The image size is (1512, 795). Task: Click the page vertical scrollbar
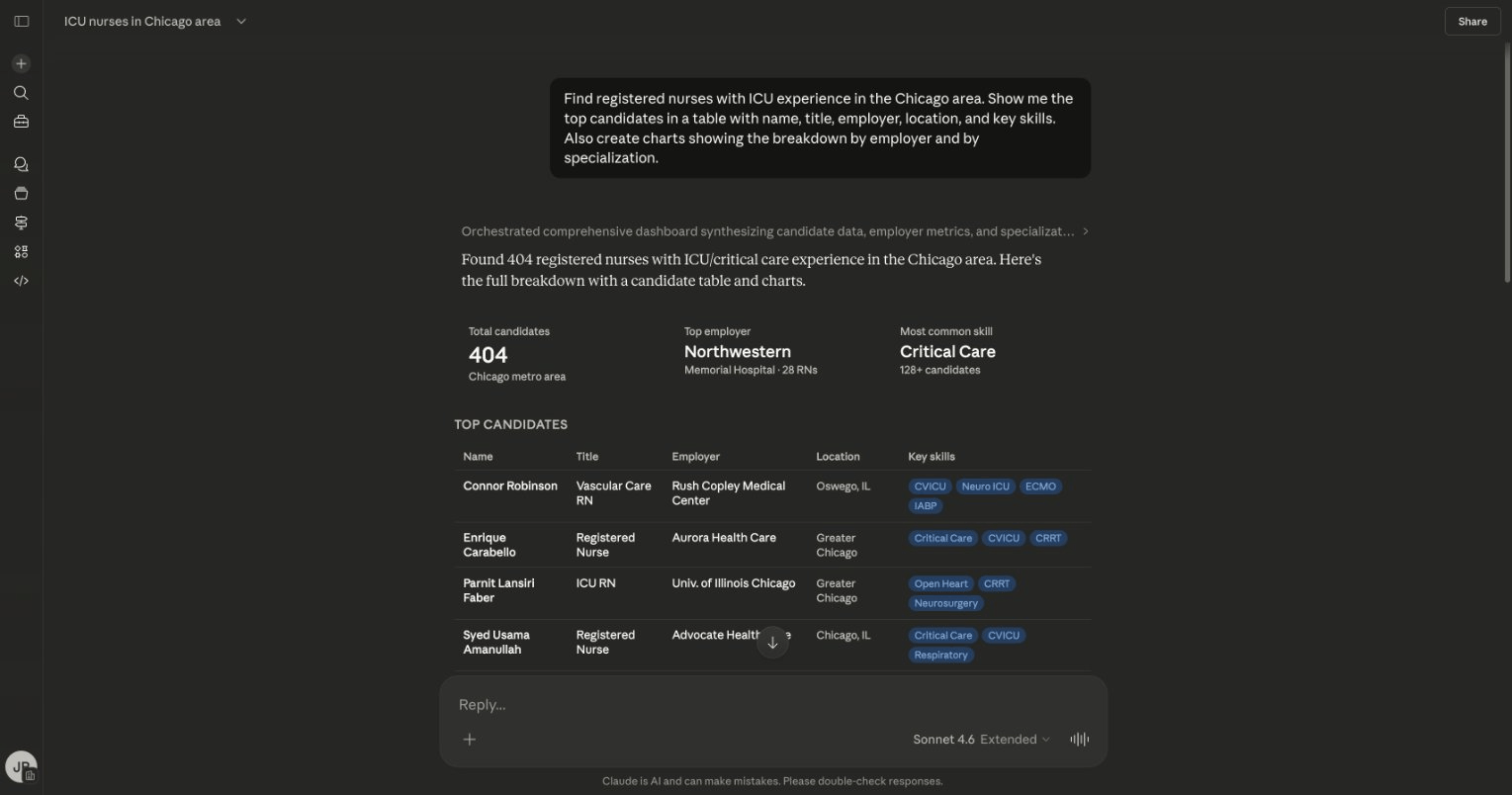click(x=1505, y=158)
